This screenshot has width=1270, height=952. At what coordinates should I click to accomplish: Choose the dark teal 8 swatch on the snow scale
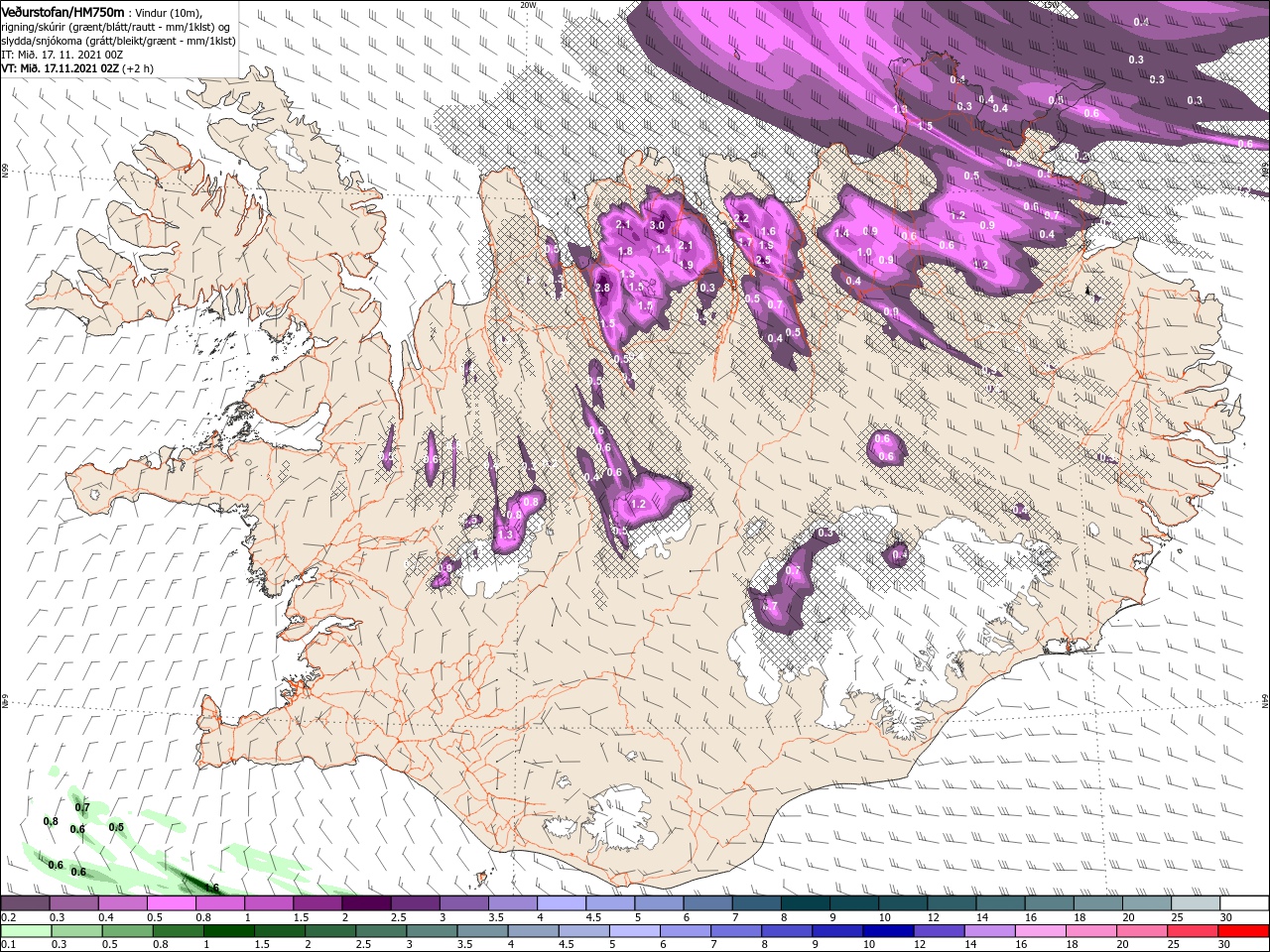click(x=806, y=903)
